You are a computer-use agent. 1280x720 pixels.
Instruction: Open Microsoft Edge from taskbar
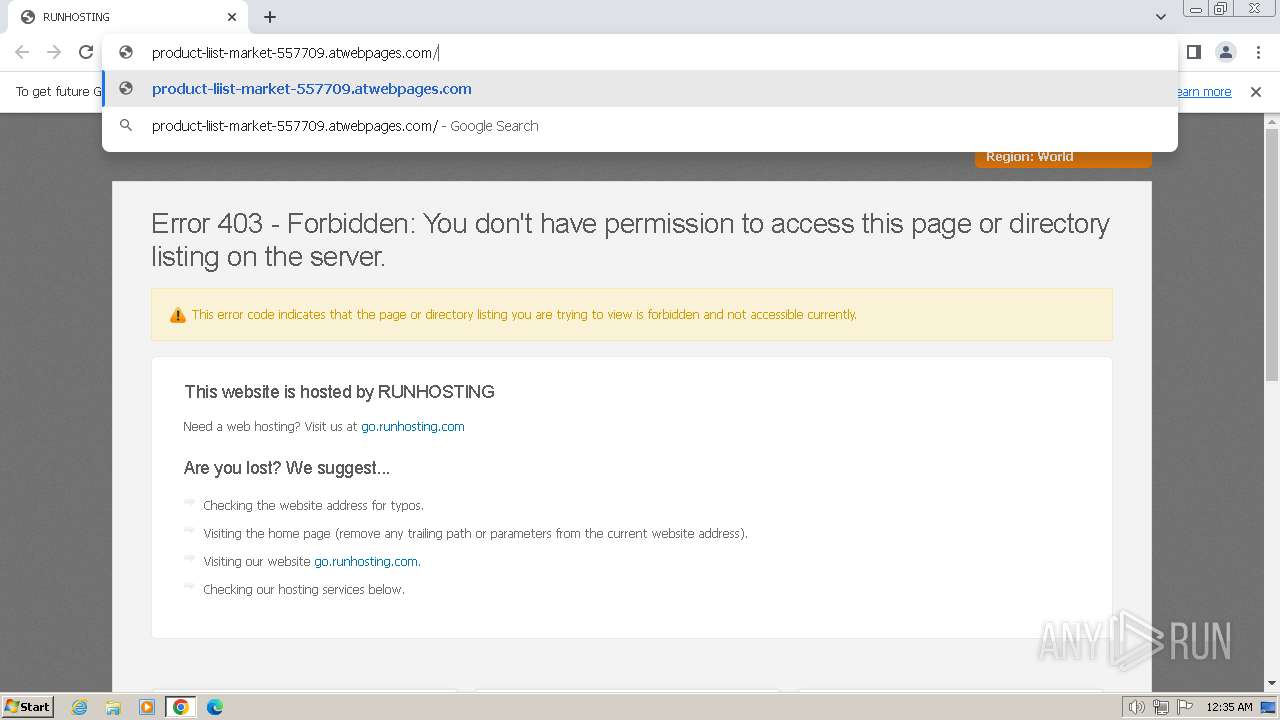pyautogui.click(x=215, y=707)
